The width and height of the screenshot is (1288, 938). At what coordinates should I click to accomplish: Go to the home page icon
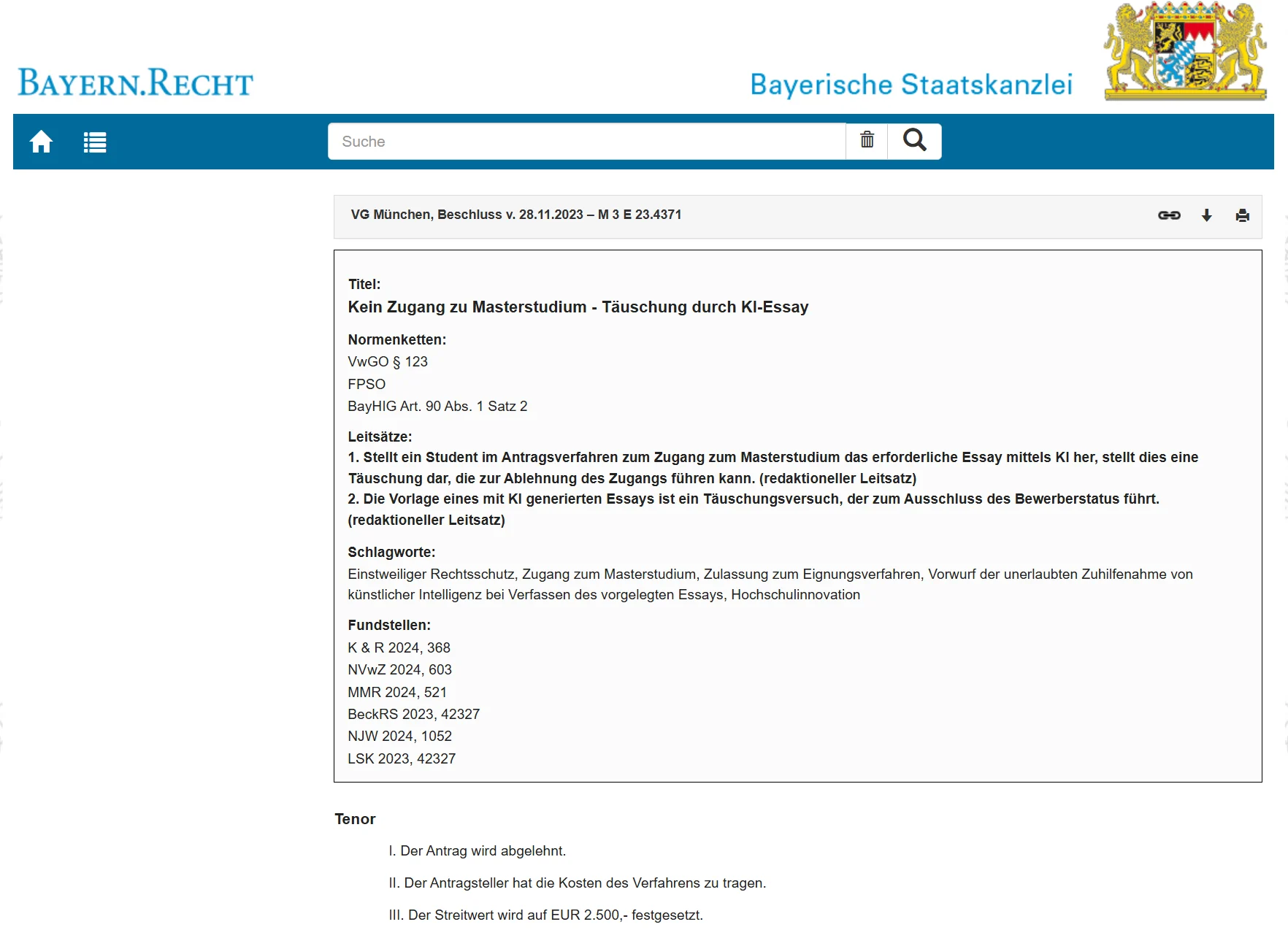(x=41, y=142)
